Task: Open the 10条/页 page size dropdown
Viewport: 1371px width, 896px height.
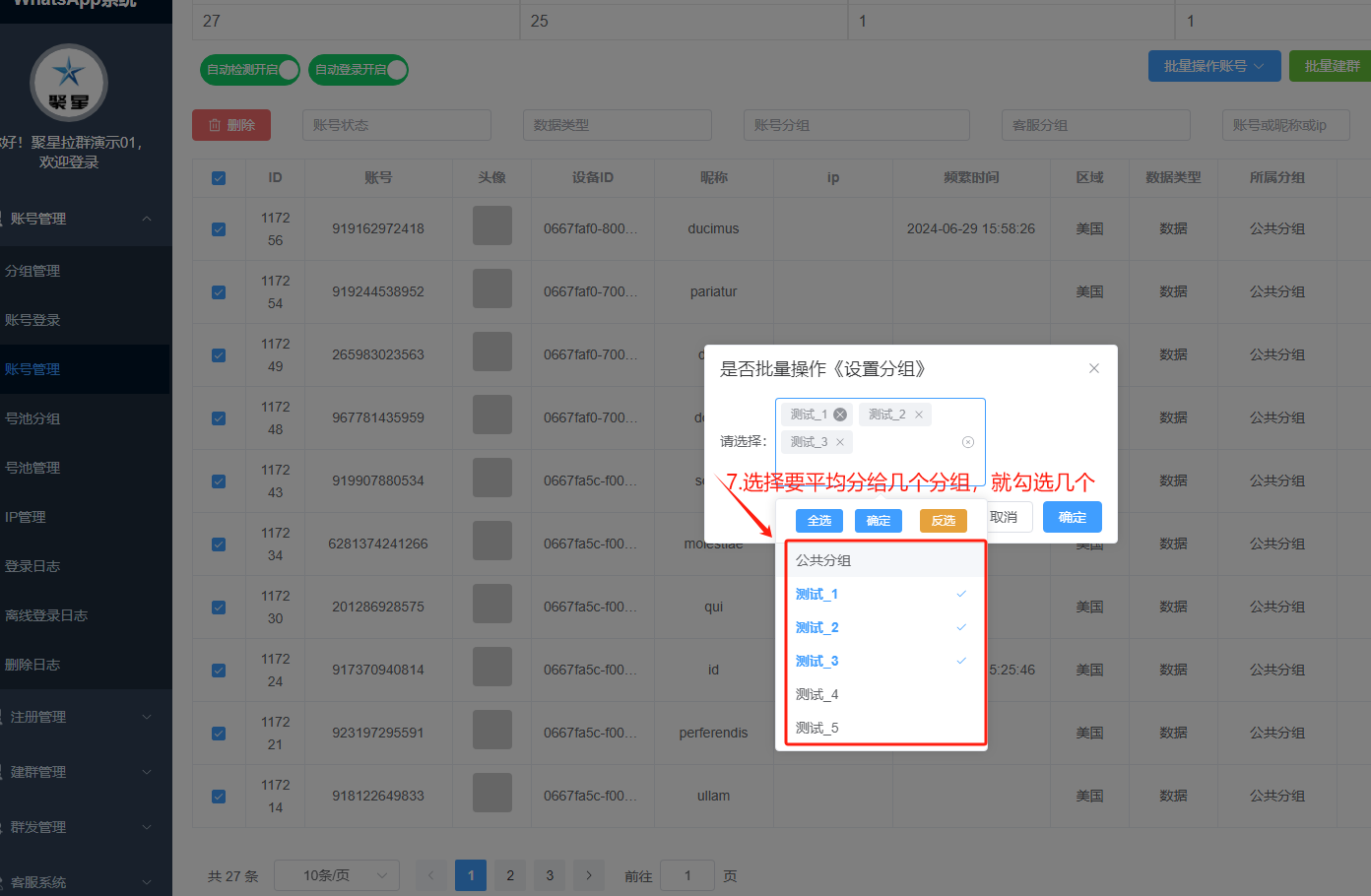Action: pyautogui.click(x=336, y=874)
